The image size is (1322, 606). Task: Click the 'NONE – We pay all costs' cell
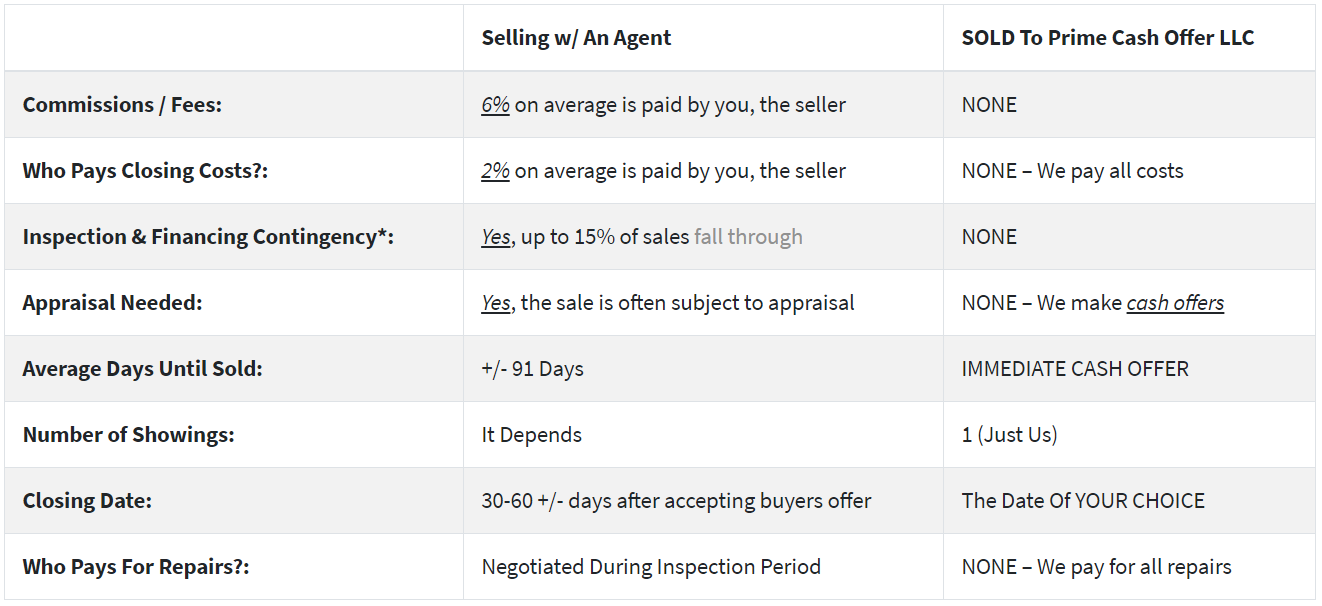click(x=1072, y=171)
